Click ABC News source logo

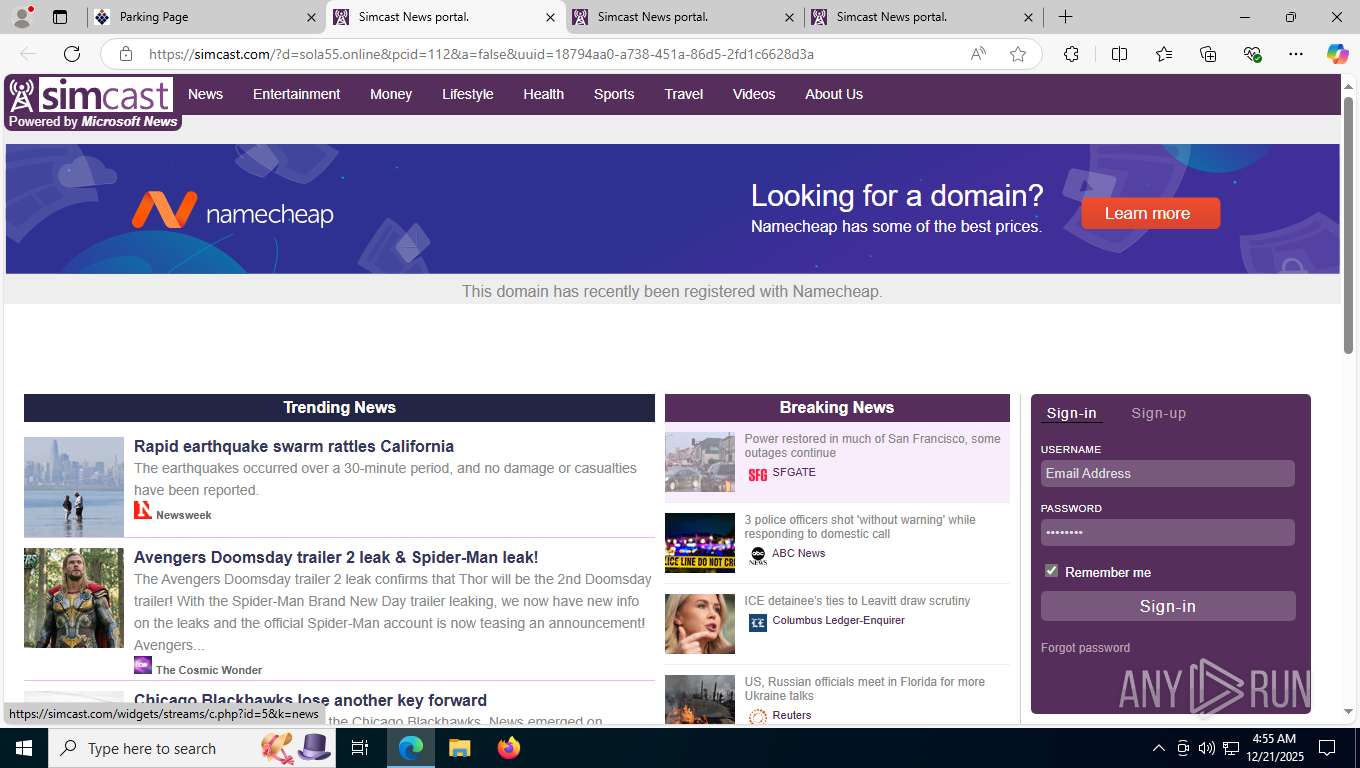click(758, 555)
